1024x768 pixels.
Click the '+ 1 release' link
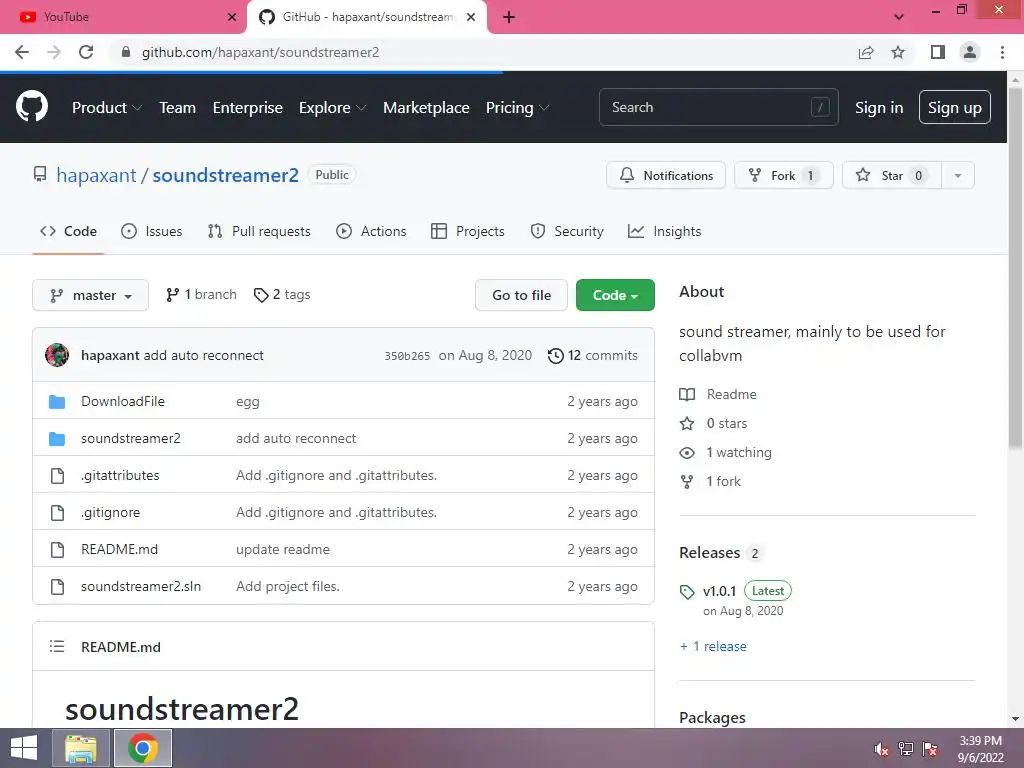pos(713,647)
